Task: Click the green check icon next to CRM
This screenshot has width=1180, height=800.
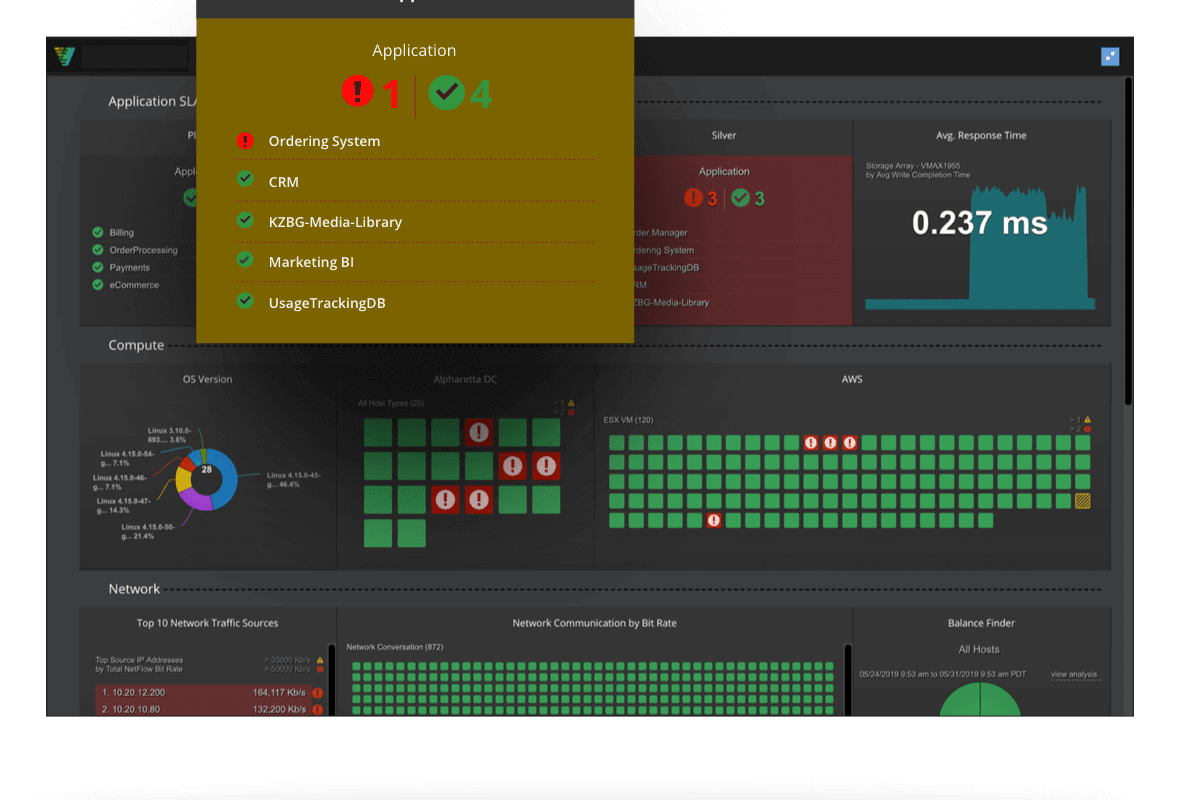Action: tap(245, 179)
